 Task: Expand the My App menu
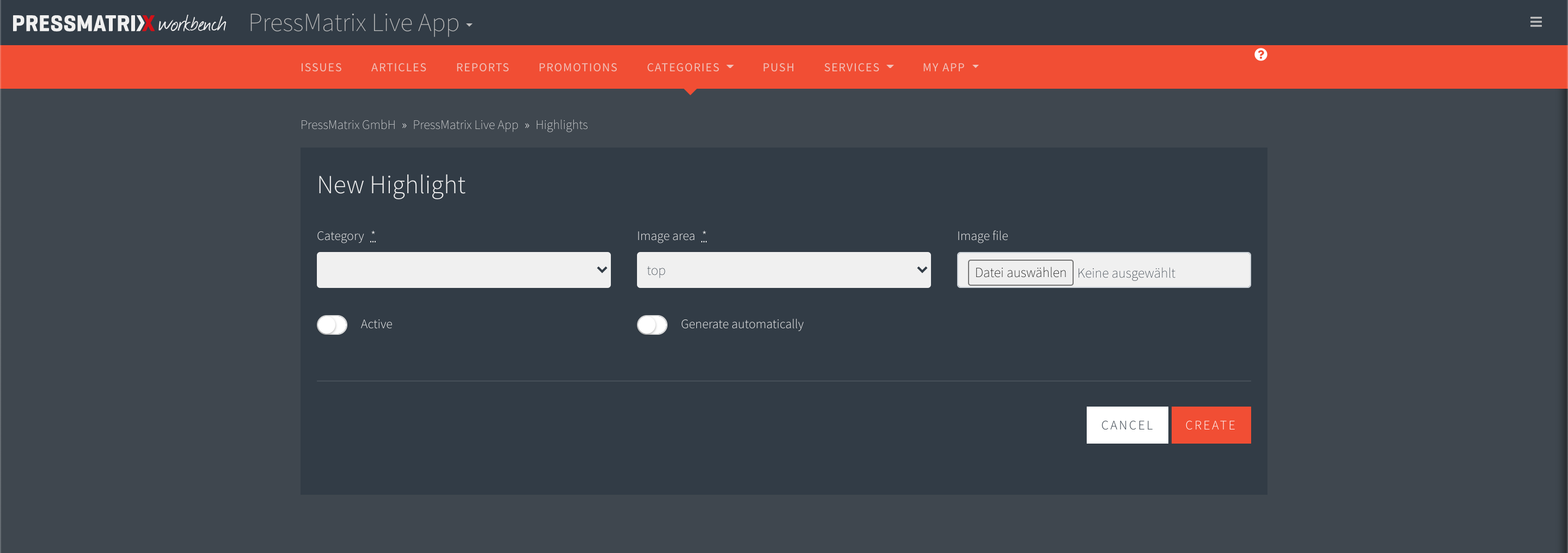pyautogui.click(x=950, y=67)
